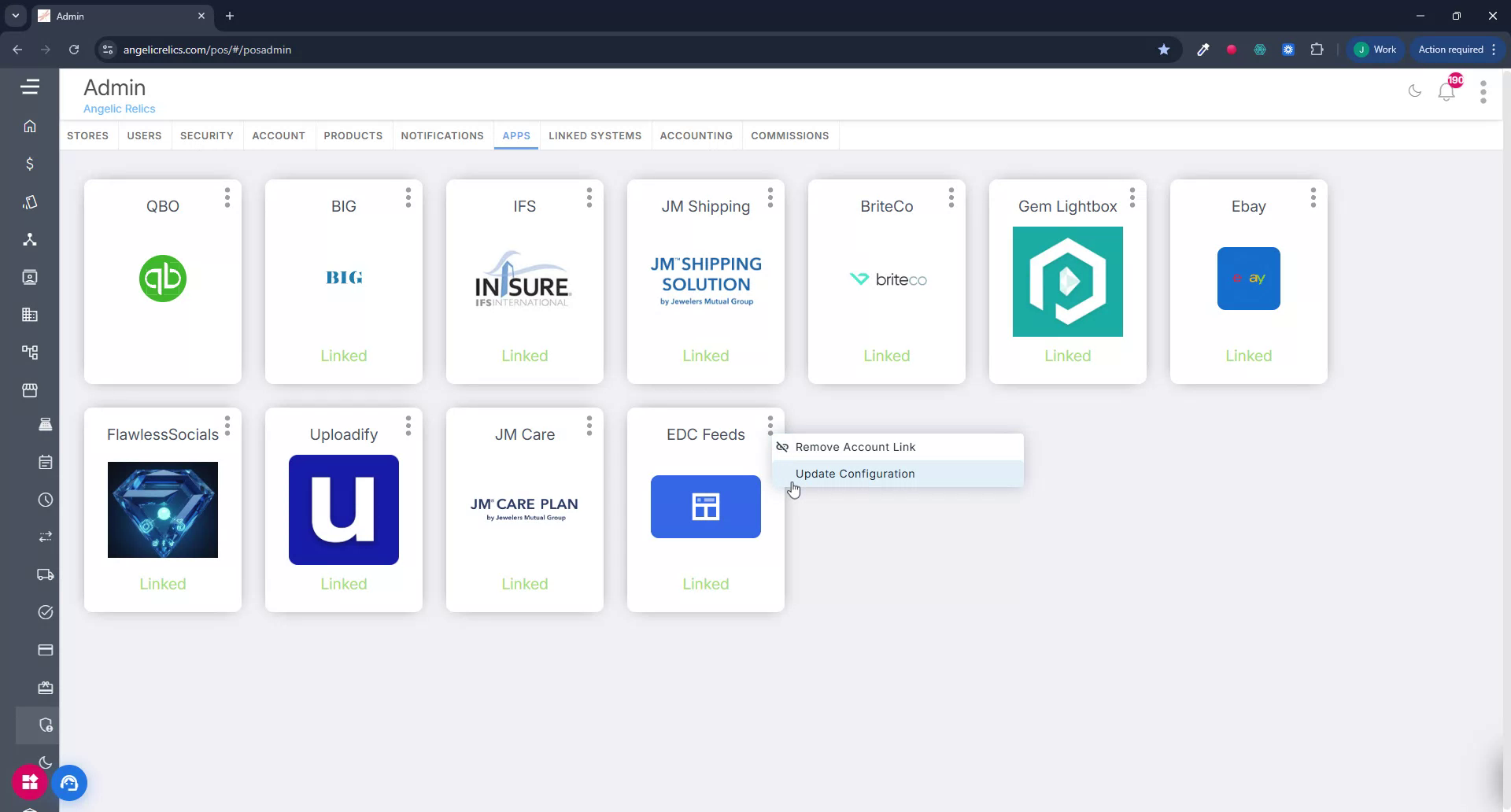
Task: Click the Gem Lightbox app logo
Action: point(1068,282)
